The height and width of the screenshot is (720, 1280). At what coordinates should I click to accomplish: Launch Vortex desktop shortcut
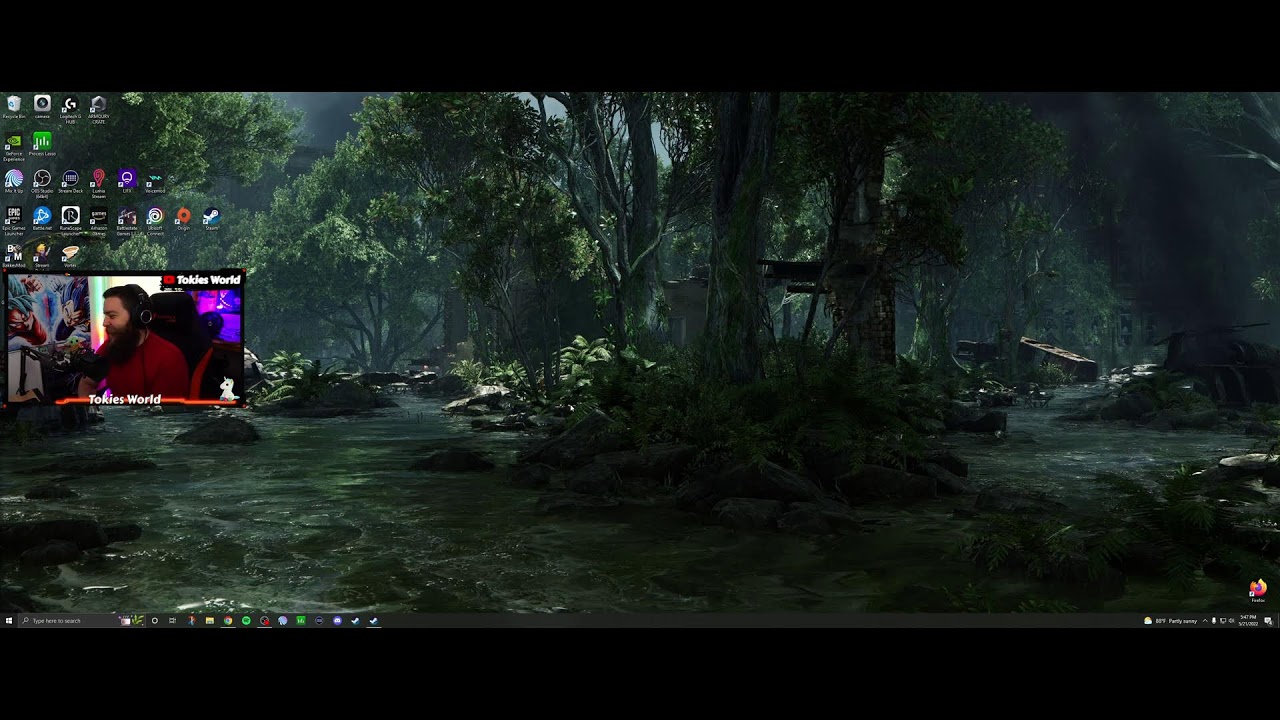[x=70, y=256]
